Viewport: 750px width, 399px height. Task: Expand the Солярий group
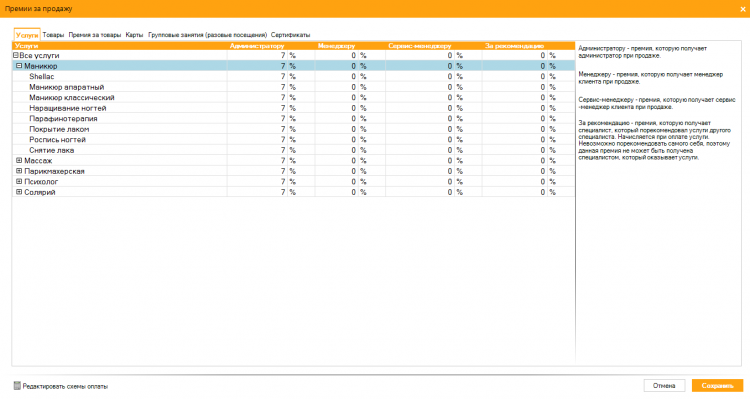click(x=19, y=192)
